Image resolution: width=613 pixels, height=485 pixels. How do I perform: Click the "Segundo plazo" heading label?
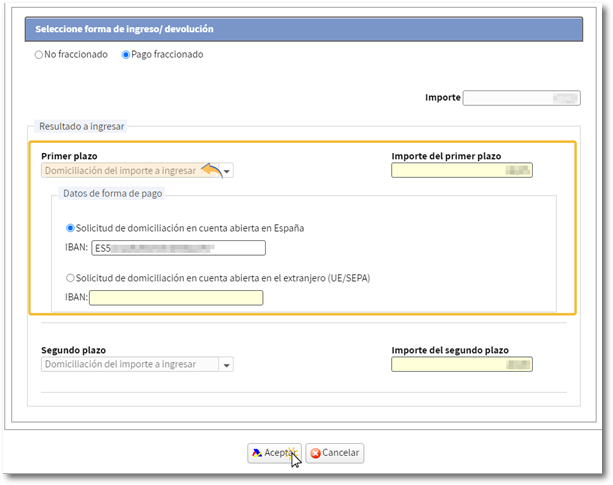click(x=73, y=351)
